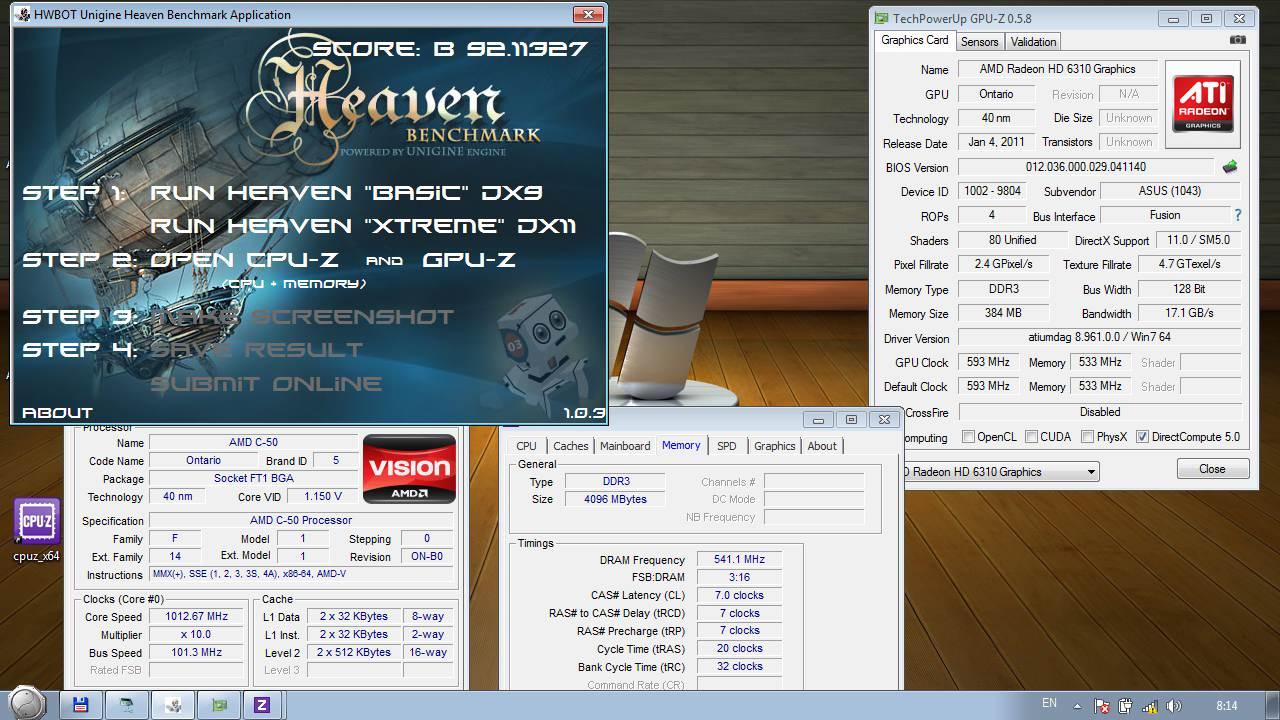Click the Bandwidth value 17.1 GB/s
This screenshot has height=720, width=1280.
pyautogui.click(x=1189, y=313)
